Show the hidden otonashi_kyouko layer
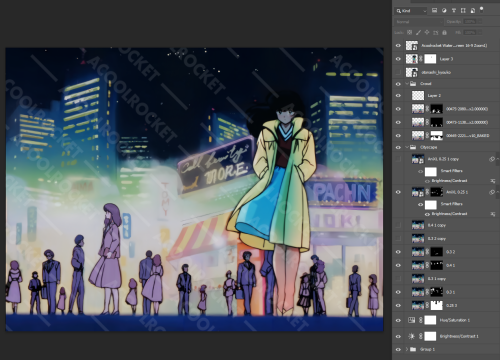 click(398, 72)
